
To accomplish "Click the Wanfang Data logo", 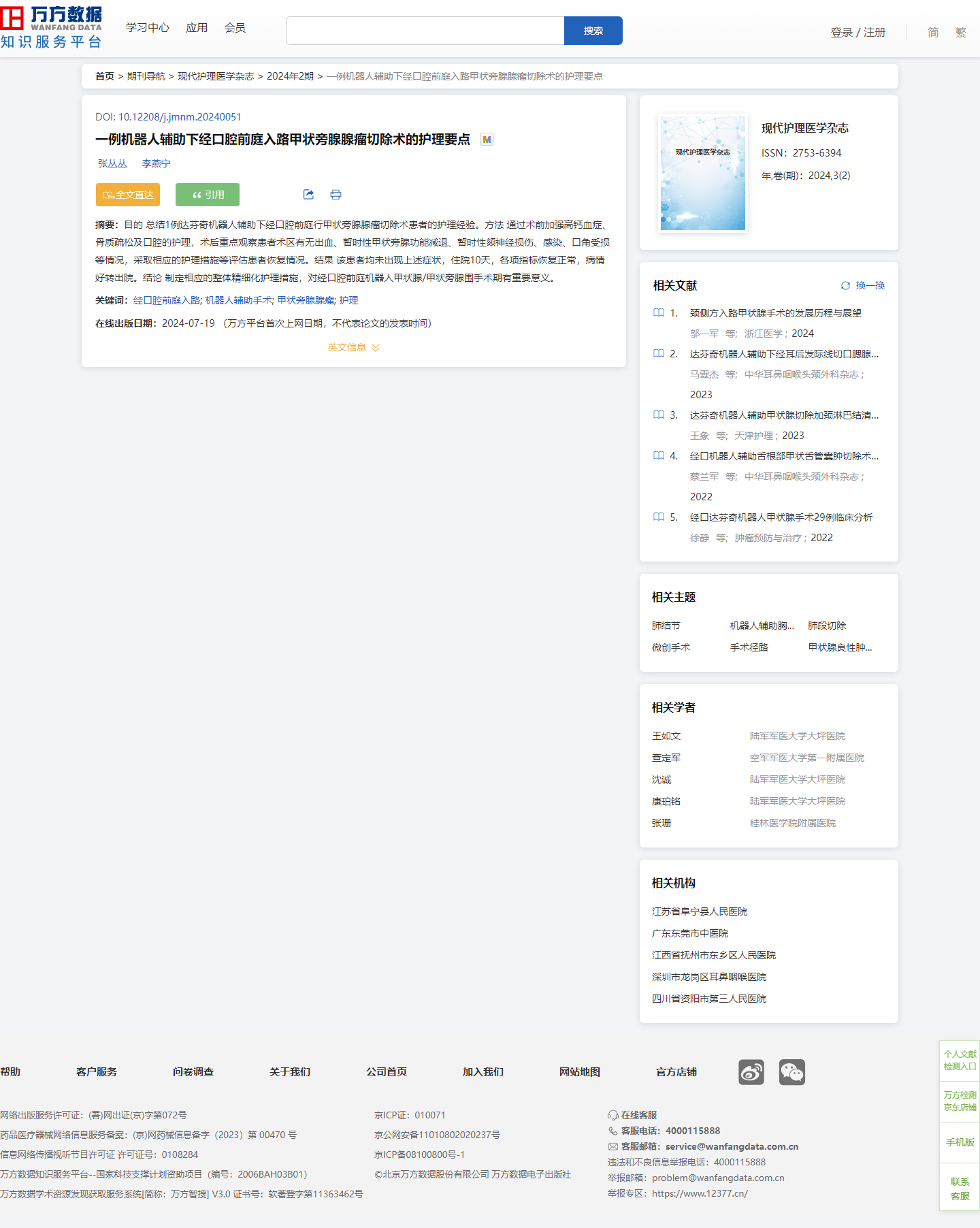I will coord(51,27).
